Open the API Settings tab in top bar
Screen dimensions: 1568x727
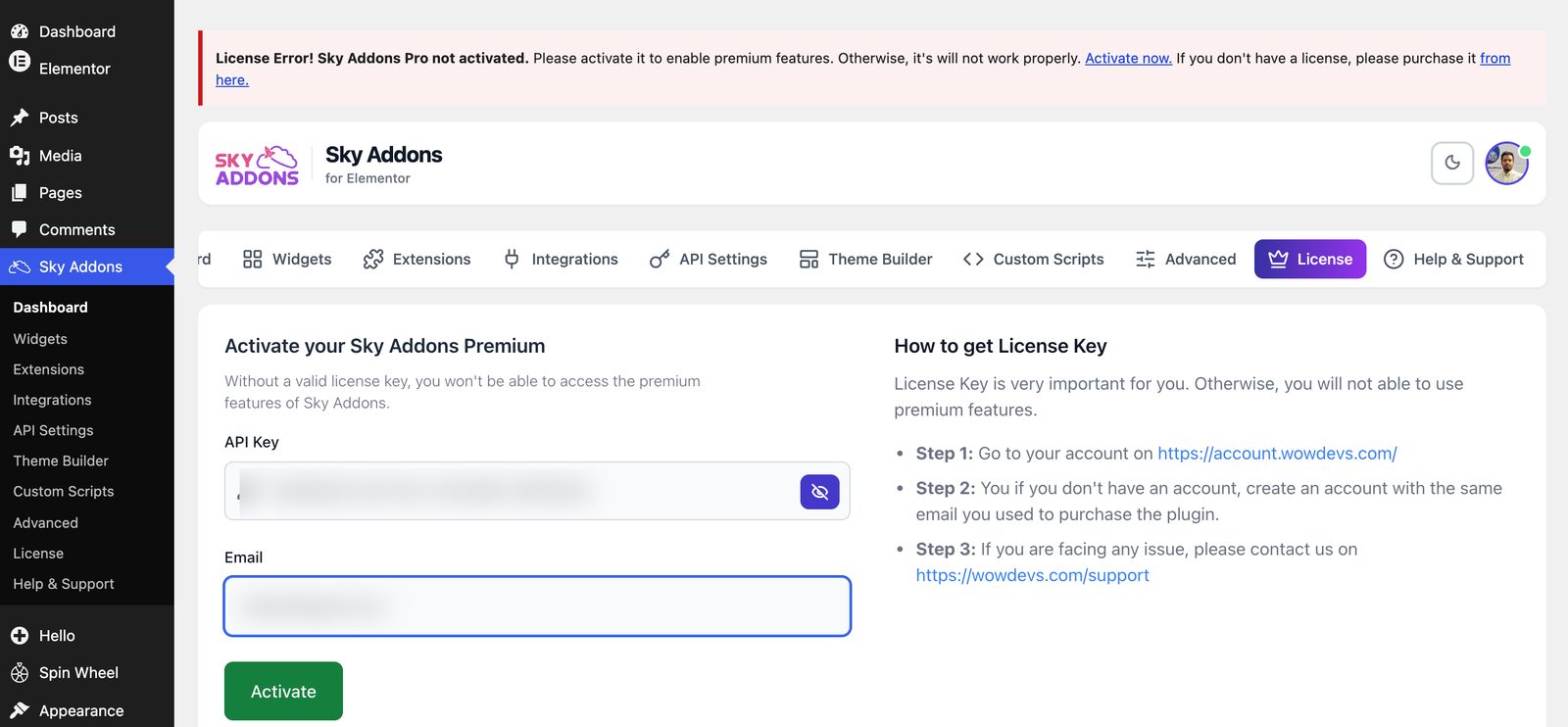click(709, 259)
